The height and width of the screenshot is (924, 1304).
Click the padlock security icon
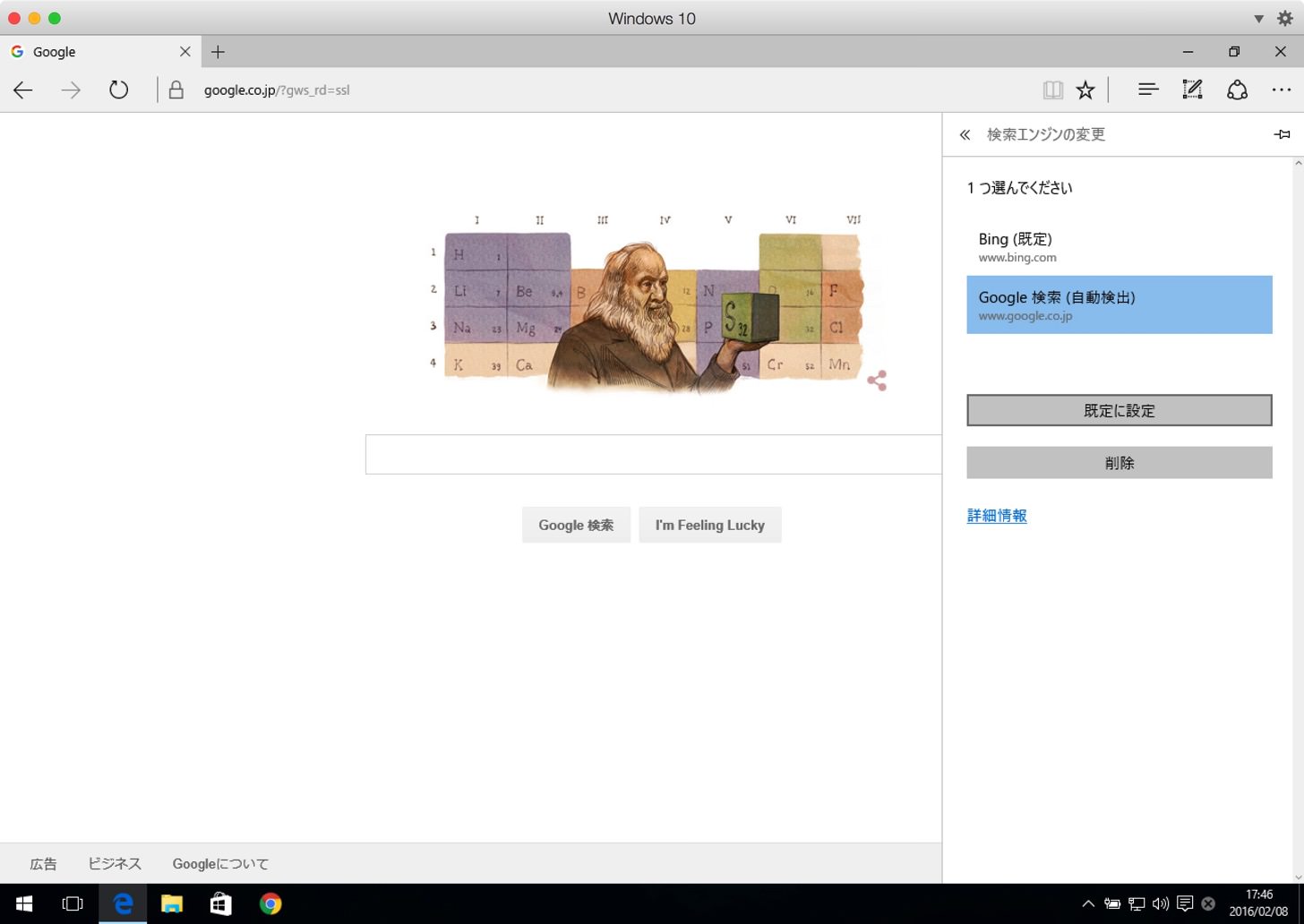pyautogui.click(x=176, y=90)
